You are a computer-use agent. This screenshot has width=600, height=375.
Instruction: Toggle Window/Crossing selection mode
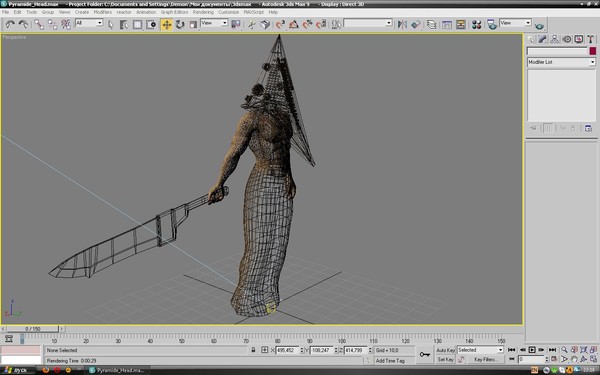(151, 24)
